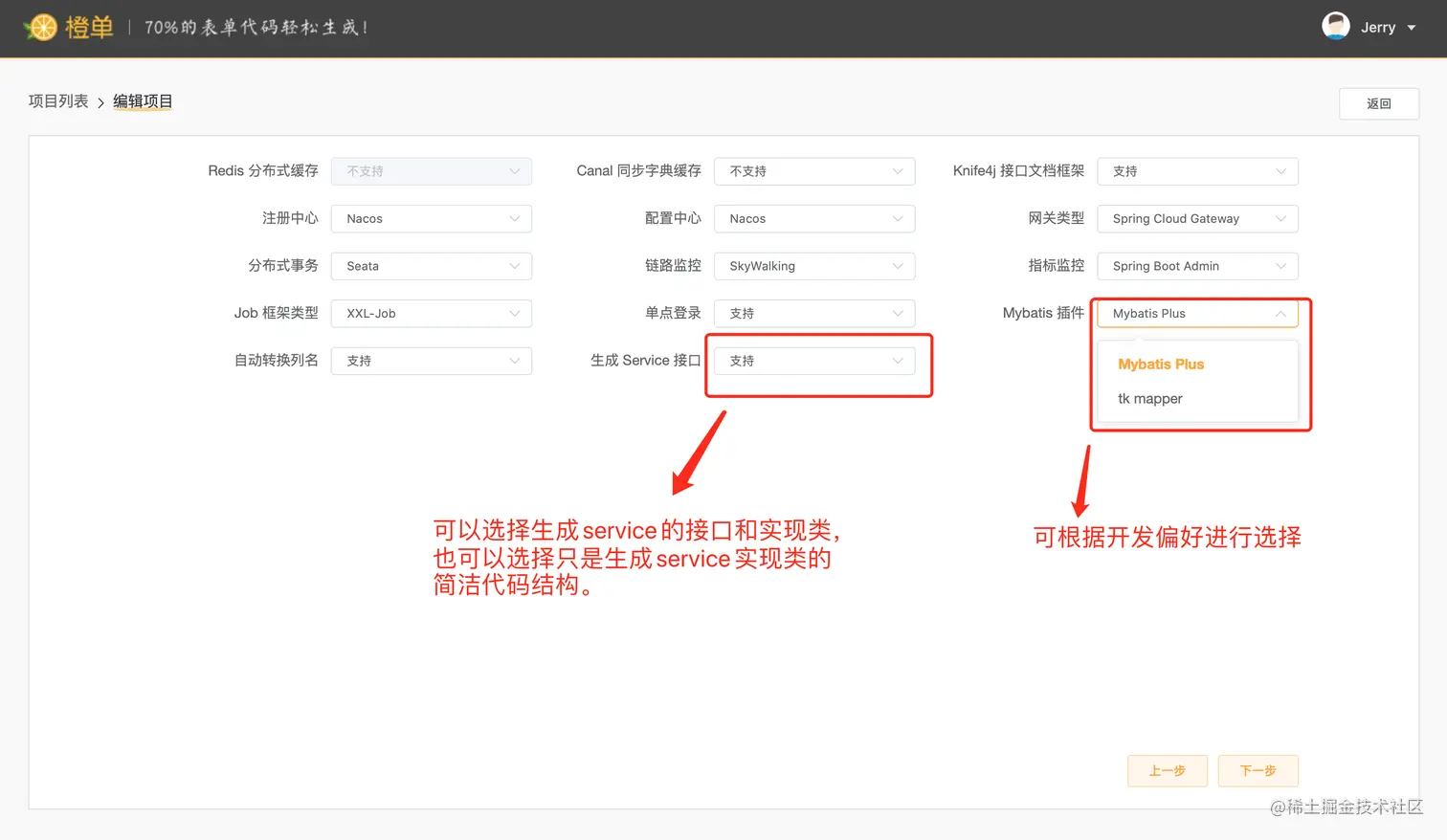Click the Job 框架类型 label

(x=276, y=313)
